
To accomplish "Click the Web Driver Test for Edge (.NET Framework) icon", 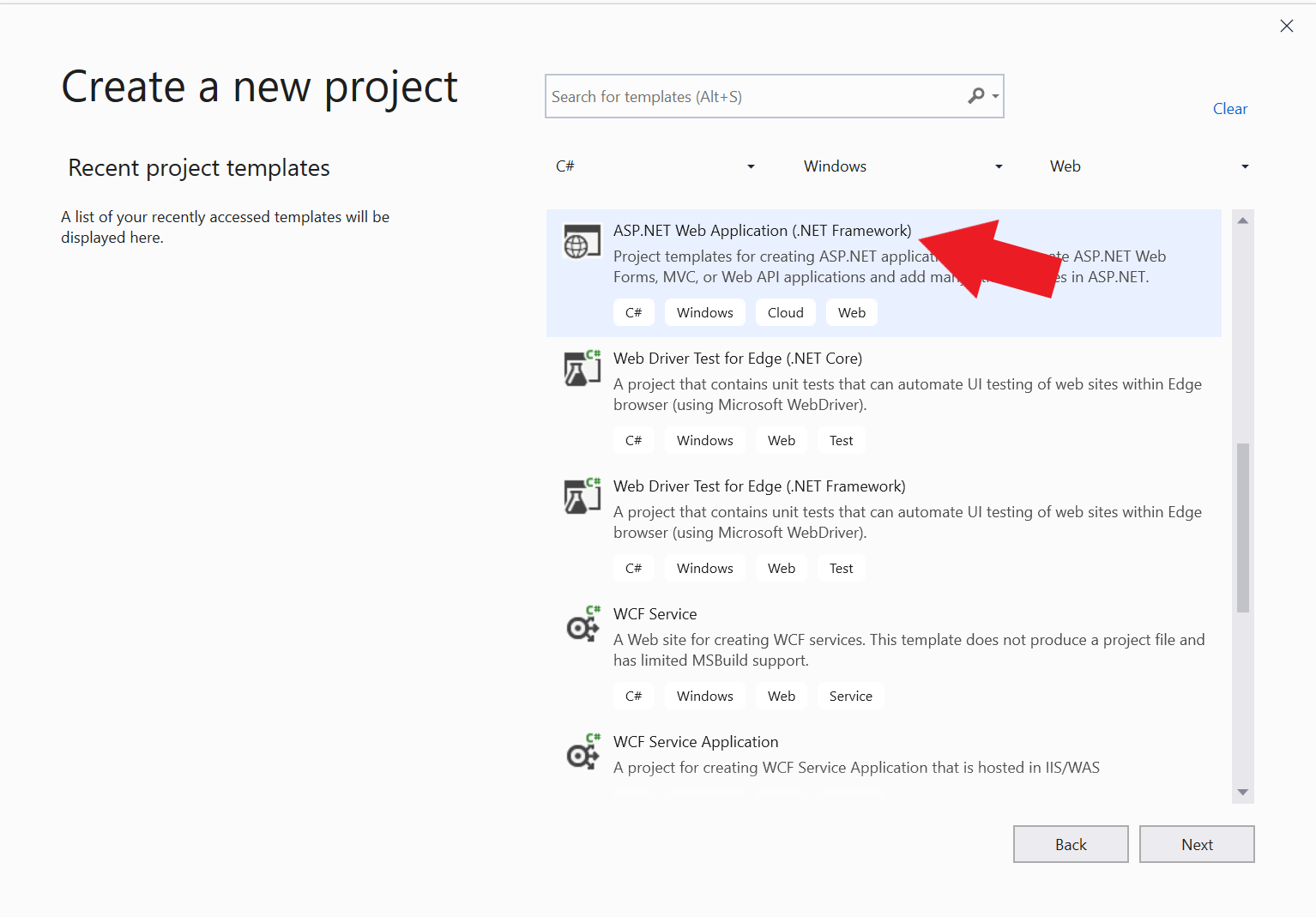I will click(x=582, y=497).
